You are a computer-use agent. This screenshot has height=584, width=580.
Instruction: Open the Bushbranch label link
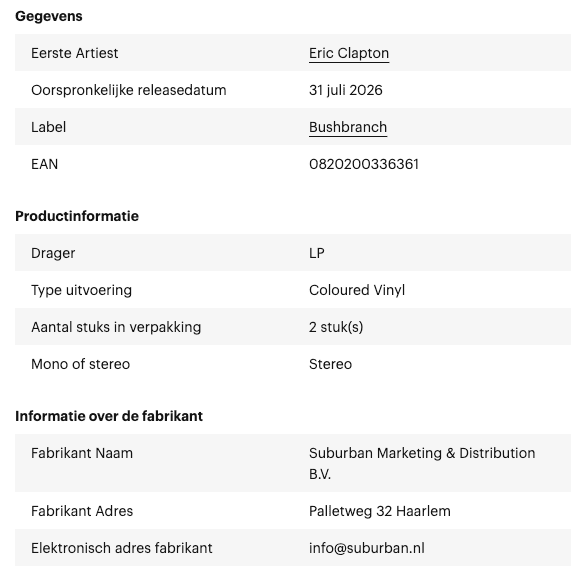(x=348, y=127)
